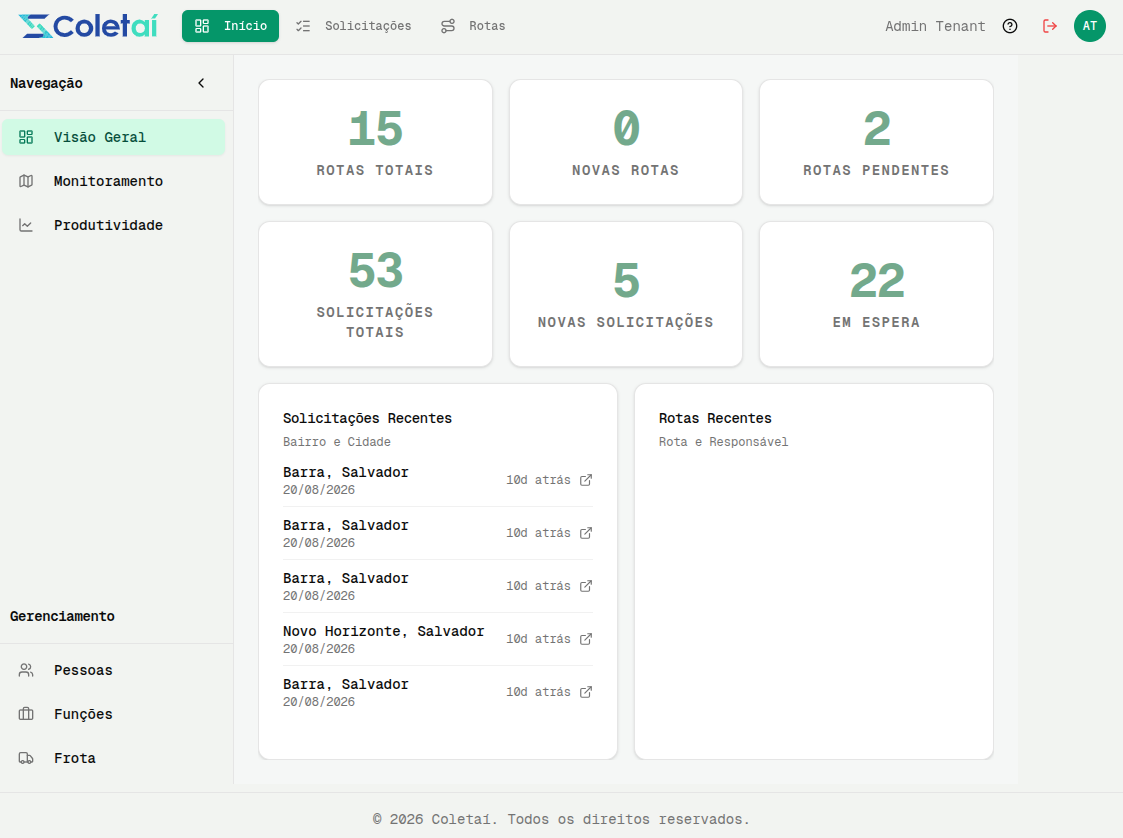Open the 22 Em Espera card
The width and height of the screenshot is (1123, 838).
tap(876, 294)
